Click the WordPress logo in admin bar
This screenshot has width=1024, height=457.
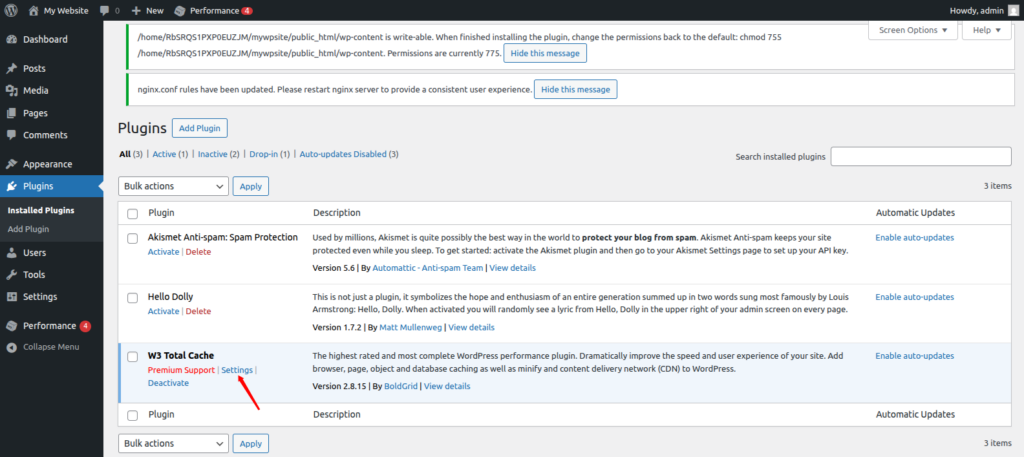(x=11, y=10)
